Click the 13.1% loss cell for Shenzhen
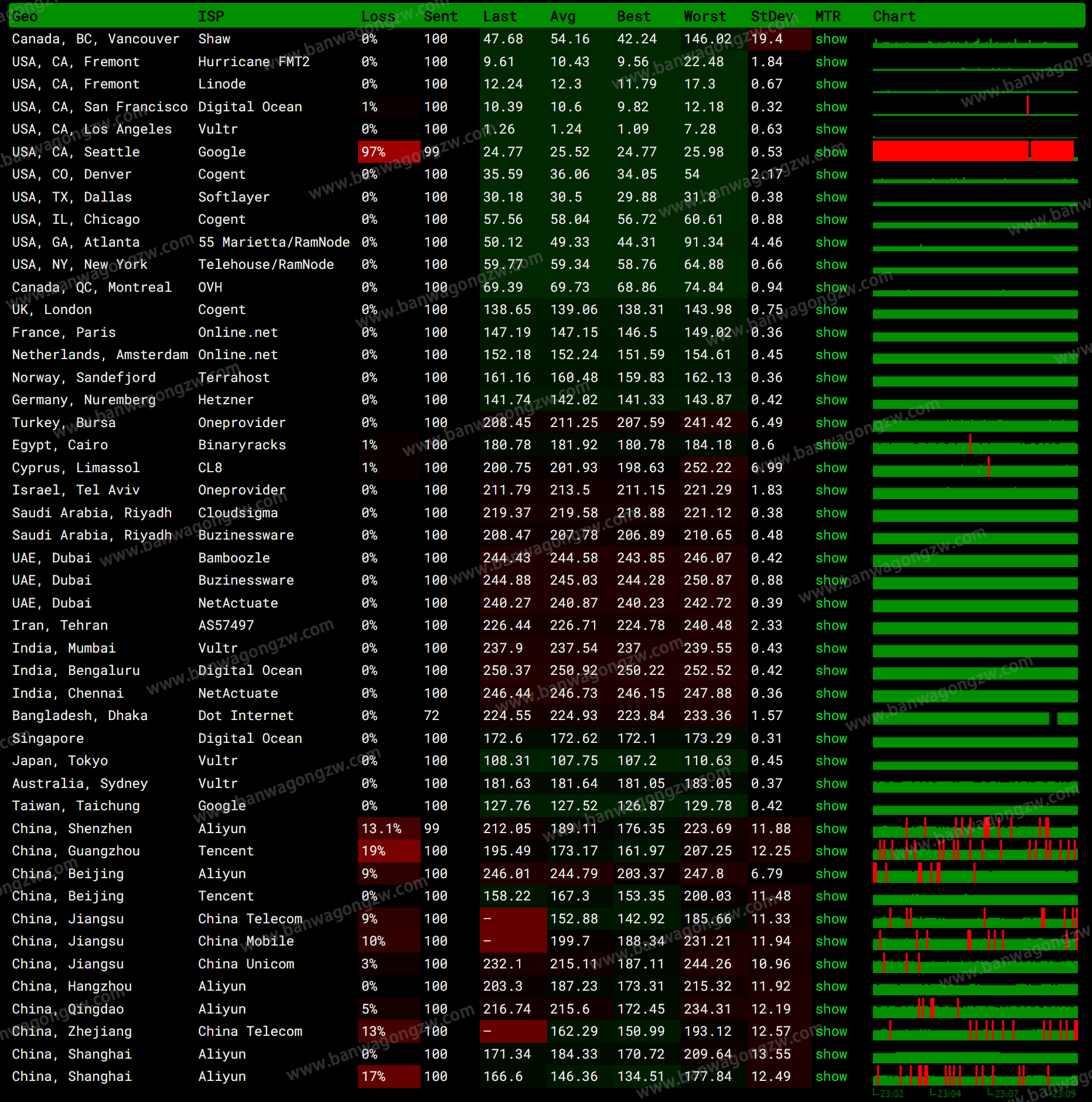The width and height of the screenshot is (1092, 1102). (x=389, y=829)
